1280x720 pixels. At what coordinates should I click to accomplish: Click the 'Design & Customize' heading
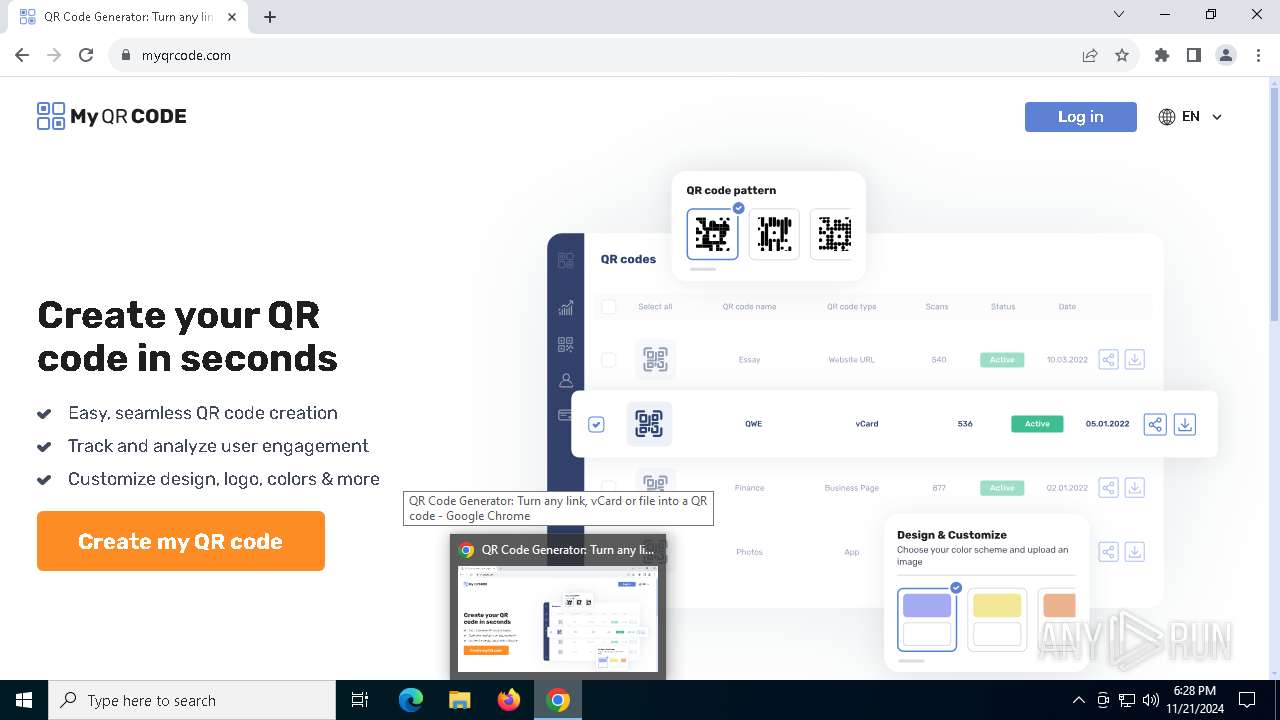[x=952, y=535]
